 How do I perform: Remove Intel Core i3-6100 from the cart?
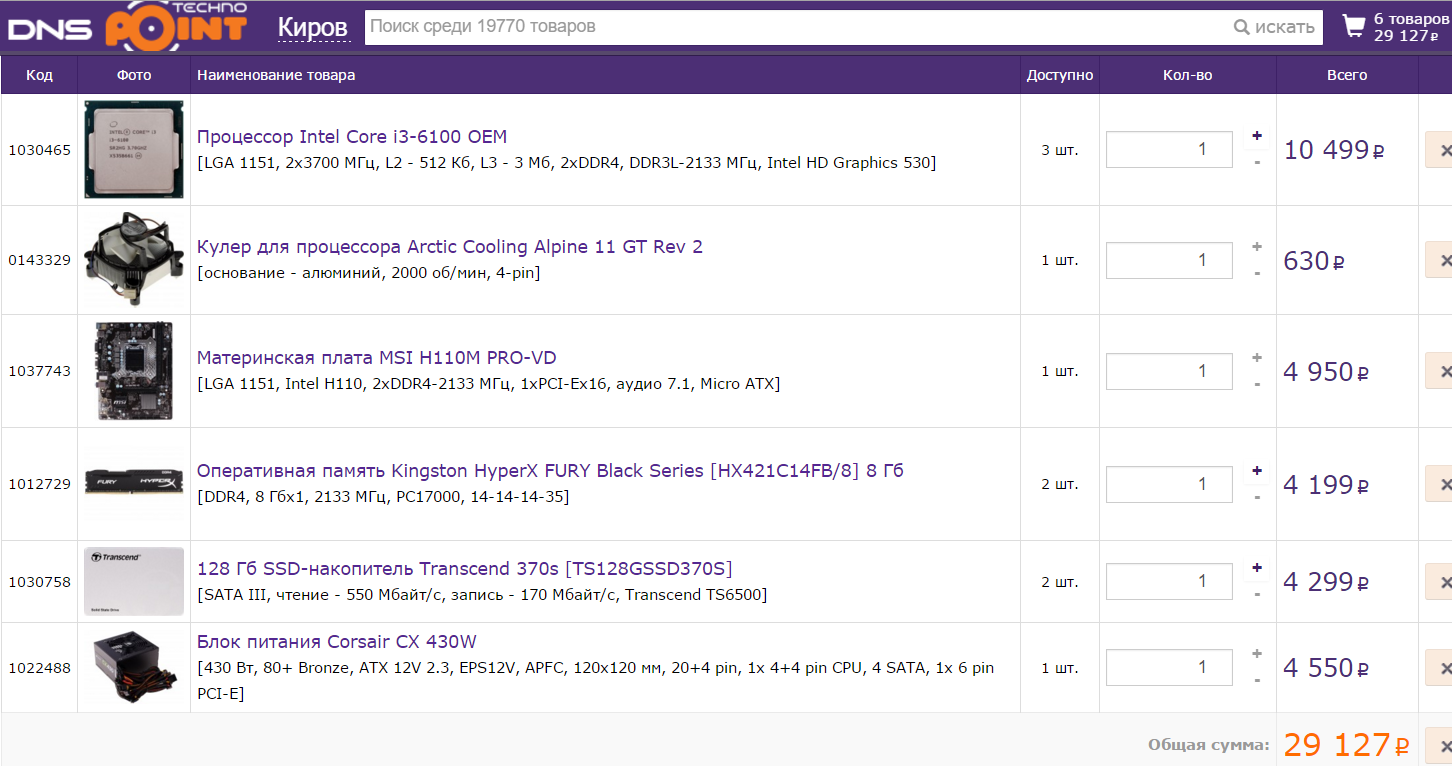click(1440, 150)
